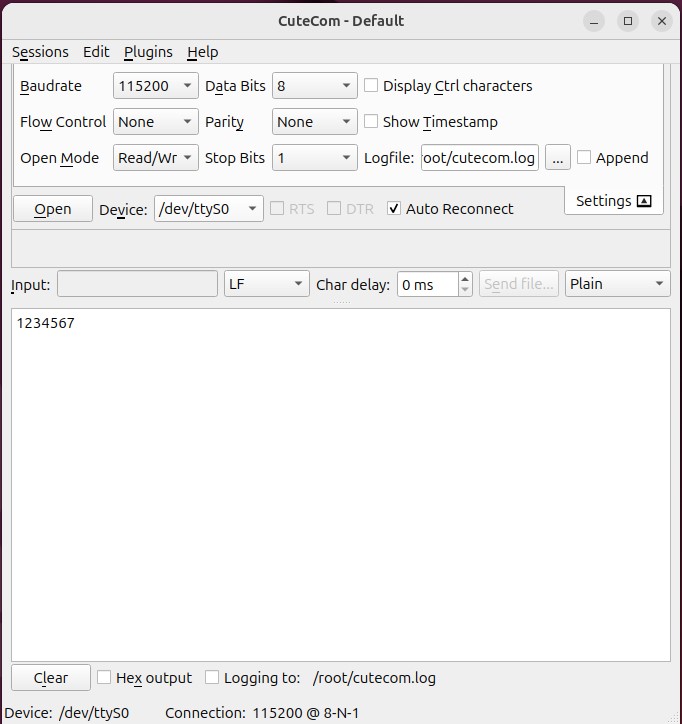Click status bar Device /dev/ttyS0 text
This screenshot has height=724, width=682.
66,713
